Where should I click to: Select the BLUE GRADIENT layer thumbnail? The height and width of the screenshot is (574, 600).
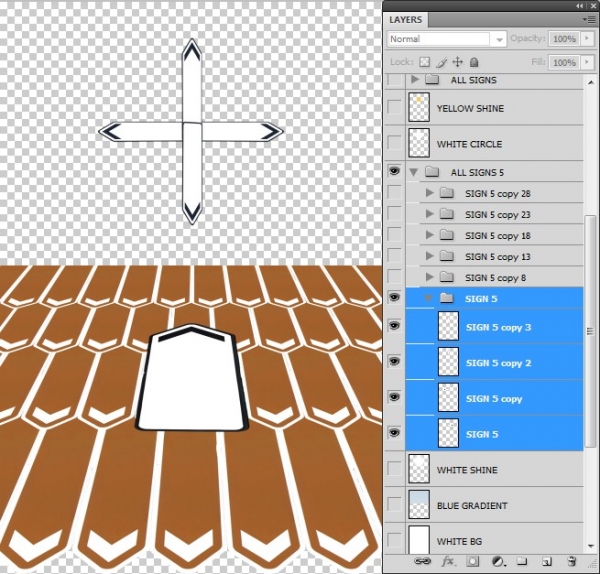tap(419, 504)
